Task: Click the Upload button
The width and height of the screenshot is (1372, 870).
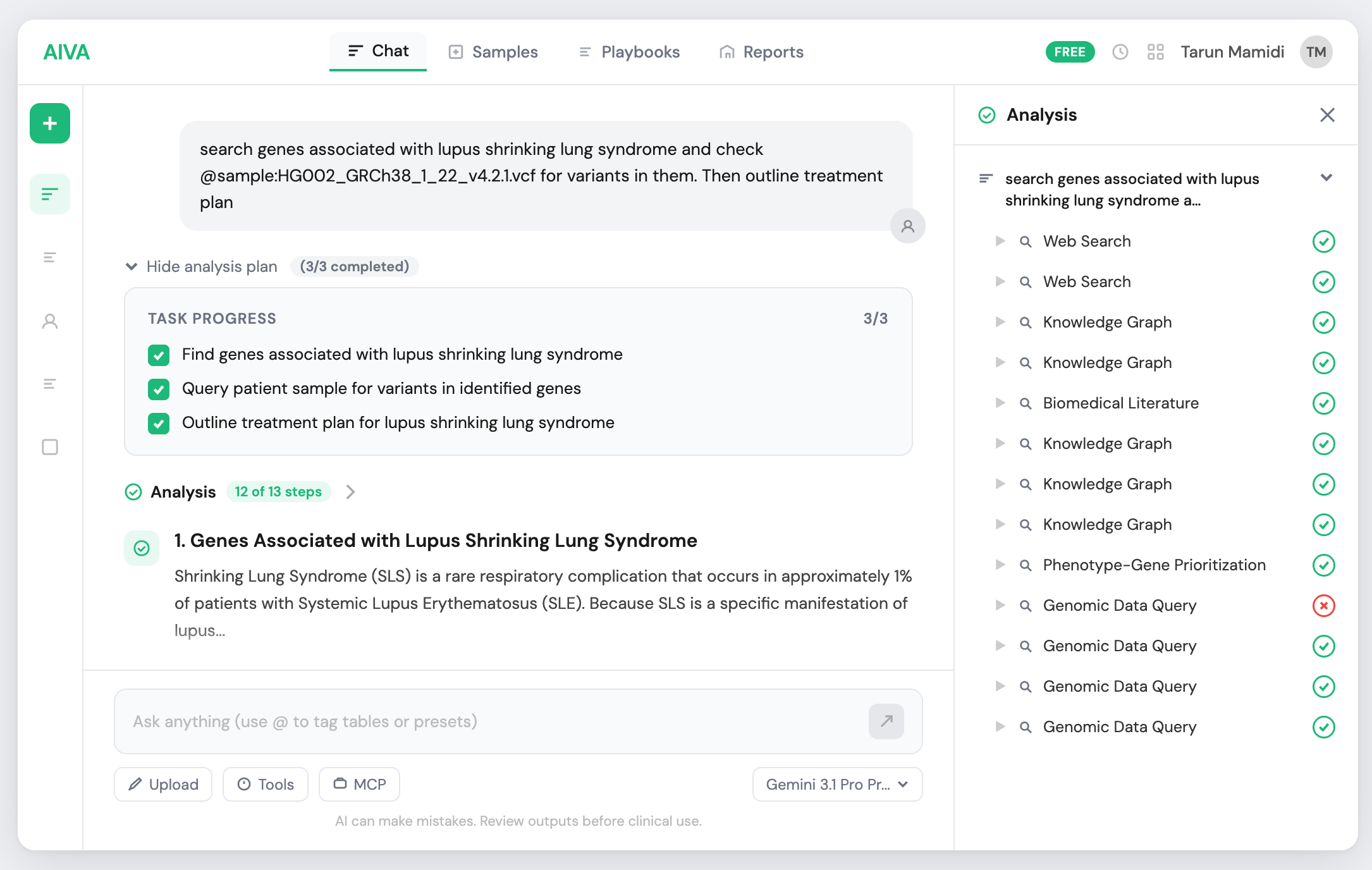Action: (163, 785)
